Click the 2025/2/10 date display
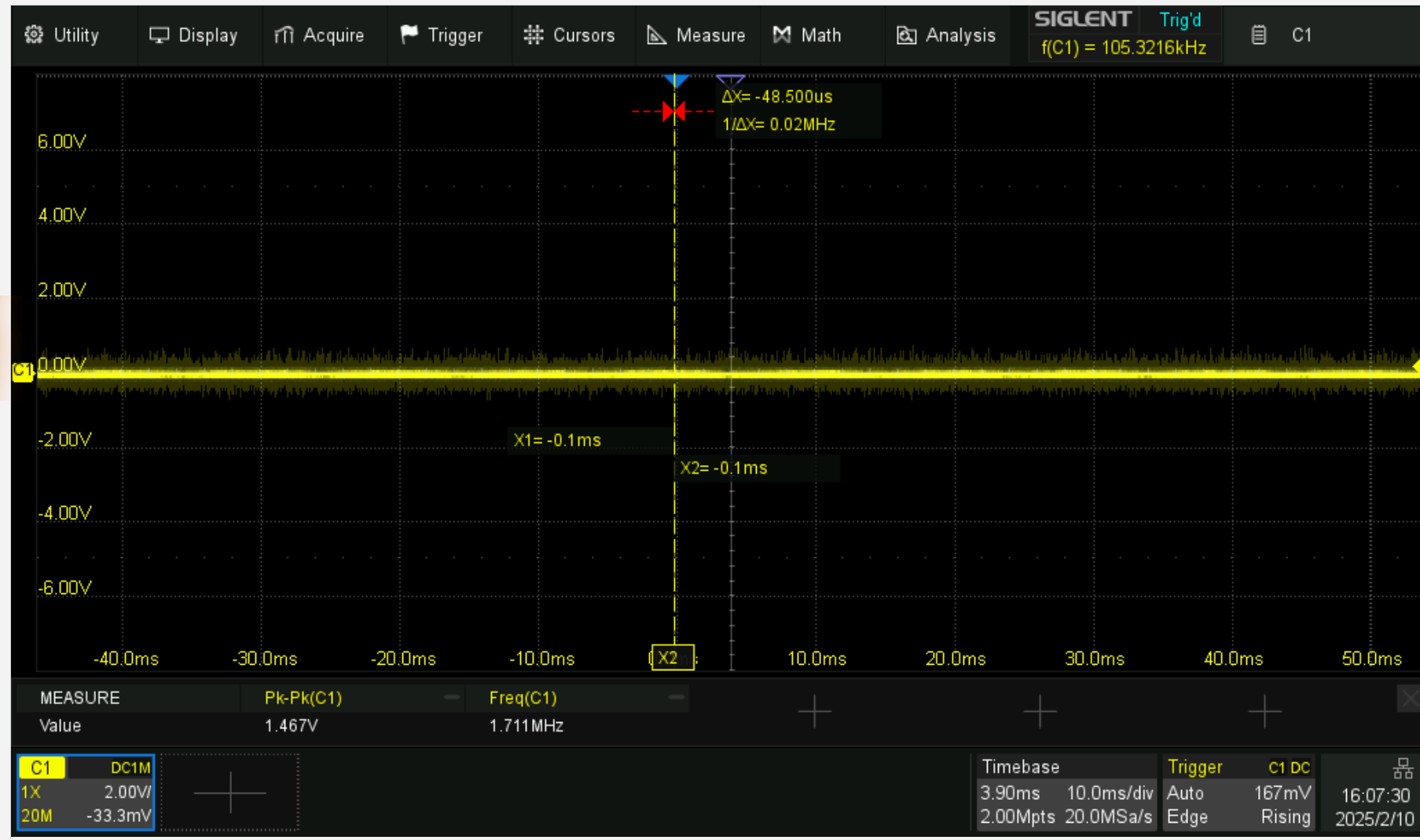Screen dimensions: 1420x840 (1374, 819)
